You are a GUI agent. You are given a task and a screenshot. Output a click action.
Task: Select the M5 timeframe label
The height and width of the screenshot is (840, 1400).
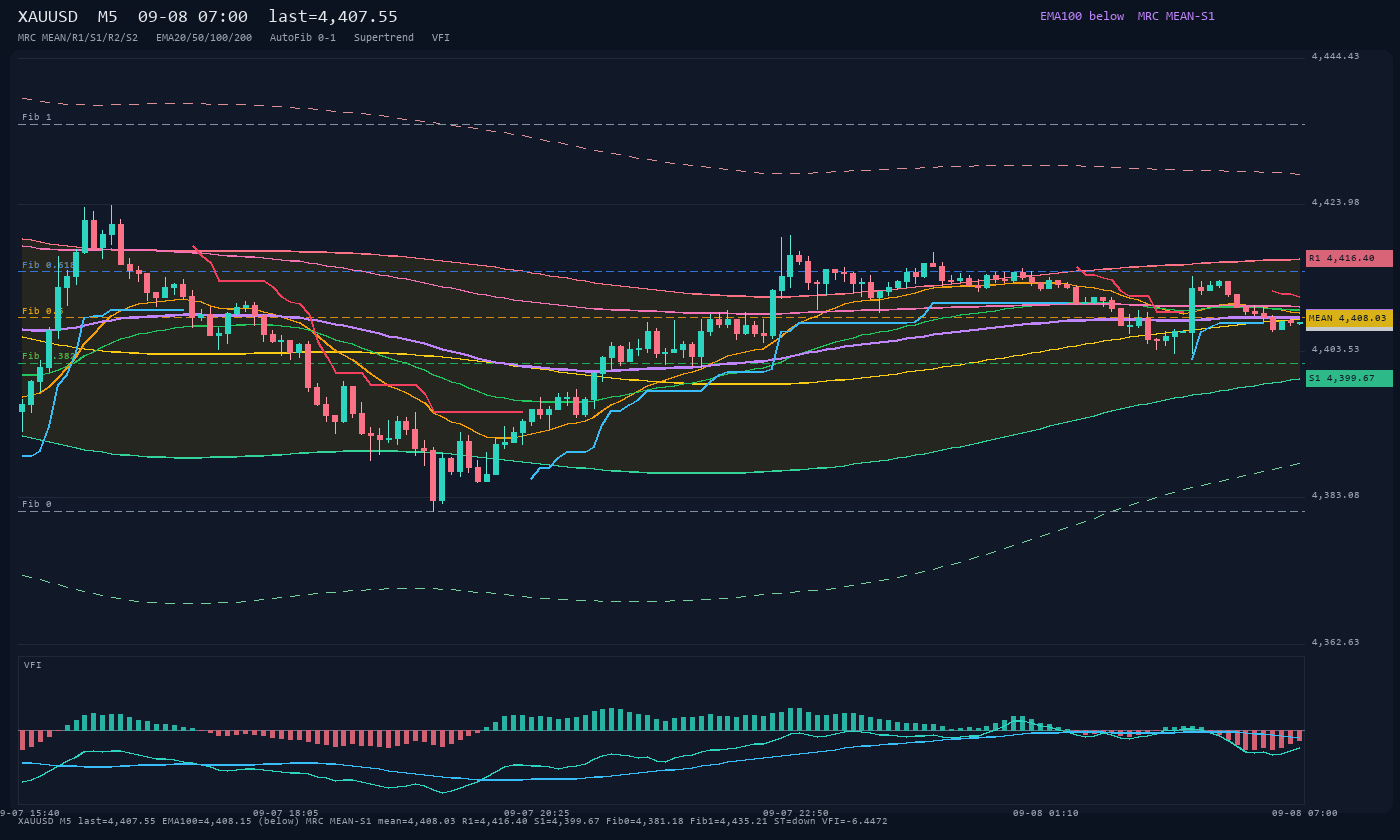point(108,17)
